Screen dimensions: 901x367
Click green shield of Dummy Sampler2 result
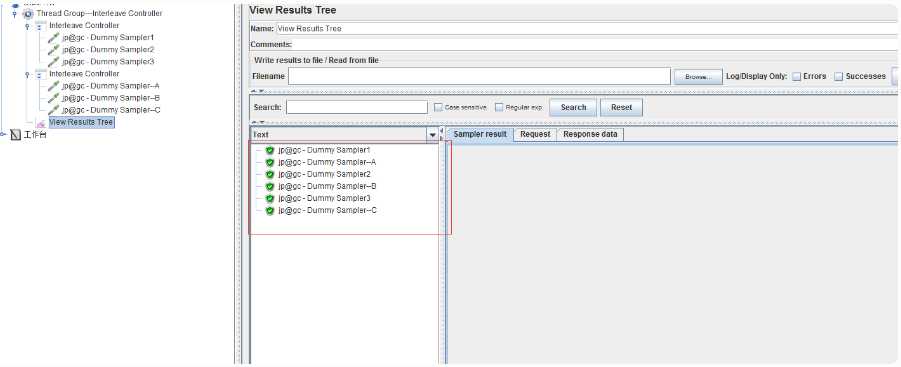click(269, 174)
